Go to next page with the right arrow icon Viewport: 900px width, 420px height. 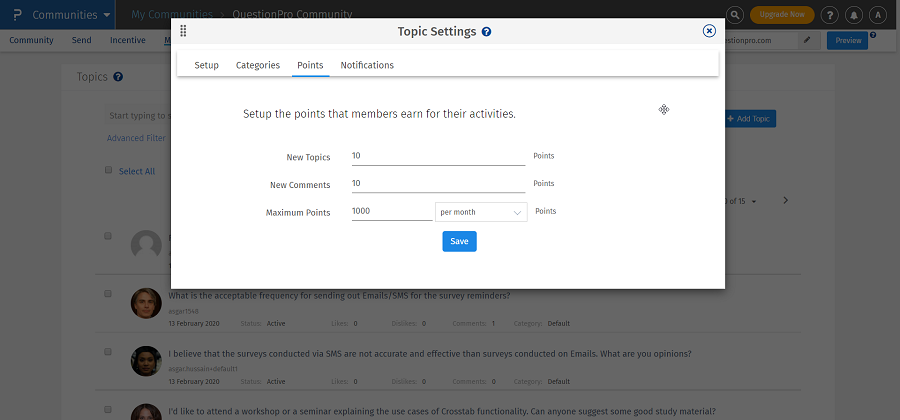[x=786, y=200]
